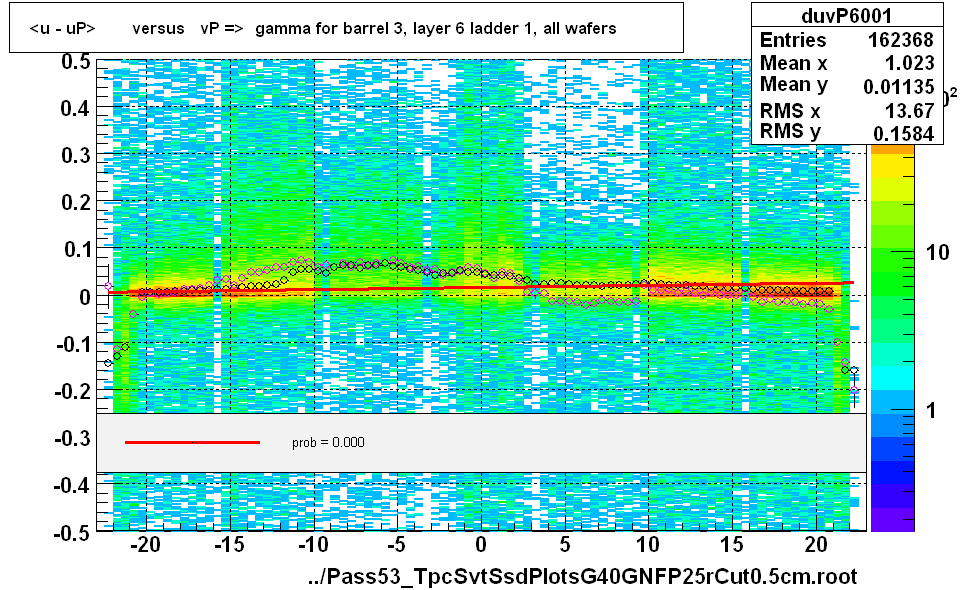Click the y-axis label 0.1
Viewport: 963px width, 590px height.
click(76, 249)
